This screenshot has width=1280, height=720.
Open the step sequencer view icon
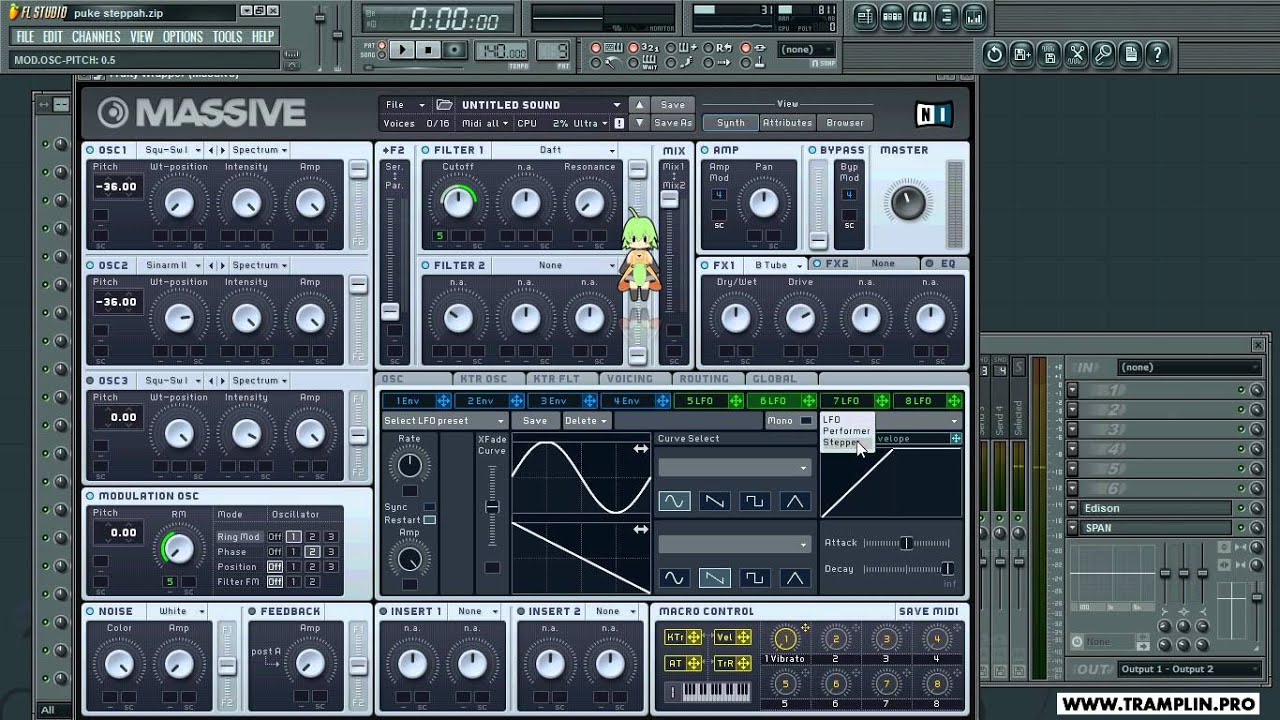893,17
